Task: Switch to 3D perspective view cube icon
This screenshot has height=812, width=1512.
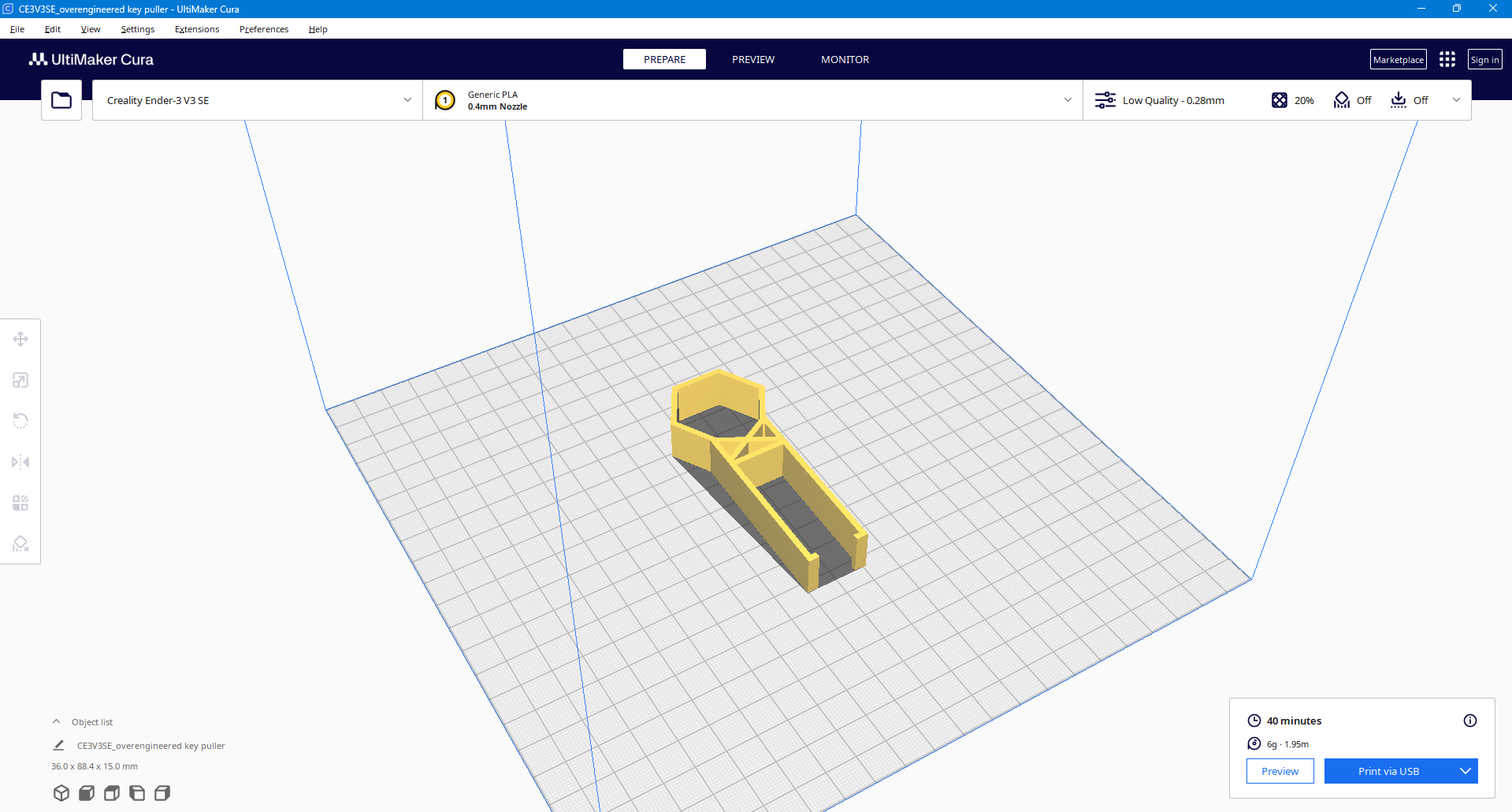Action: (x=61, y=793)
